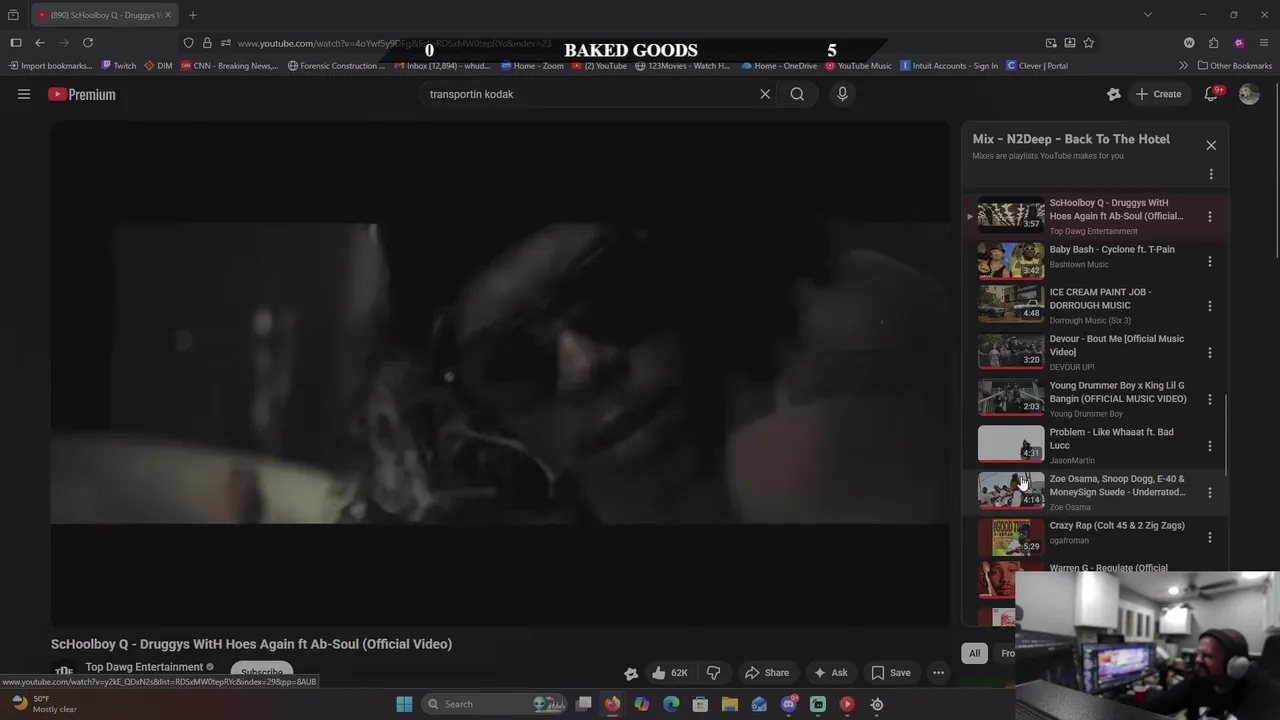Open browser application menu hamburger
Viewport: 1280px width, 720px height.
point(1264,43)
